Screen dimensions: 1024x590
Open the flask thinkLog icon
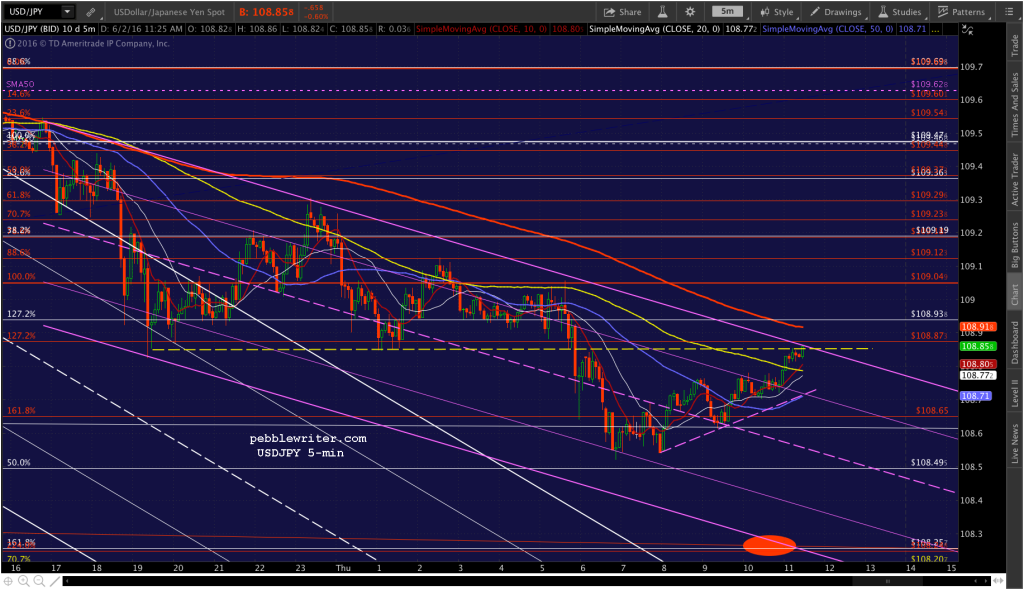click(x=662, y=12)
